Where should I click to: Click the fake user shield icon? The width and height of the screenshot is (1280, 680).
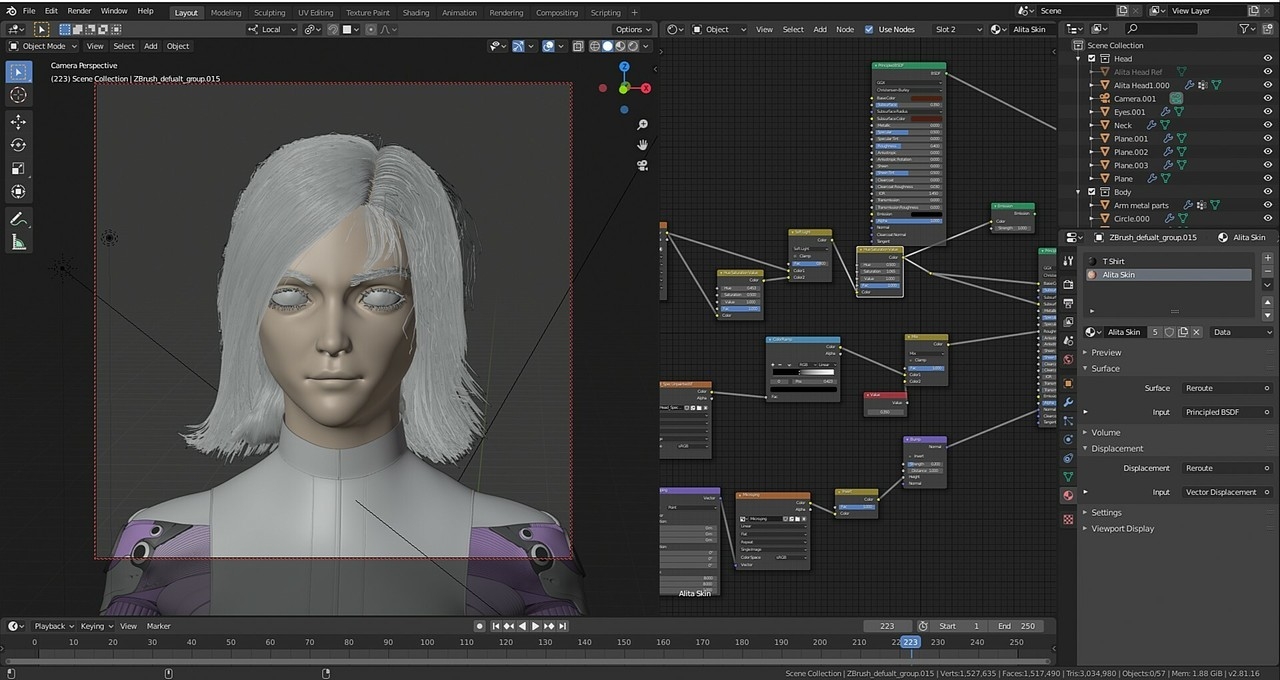pos(1169,332)
